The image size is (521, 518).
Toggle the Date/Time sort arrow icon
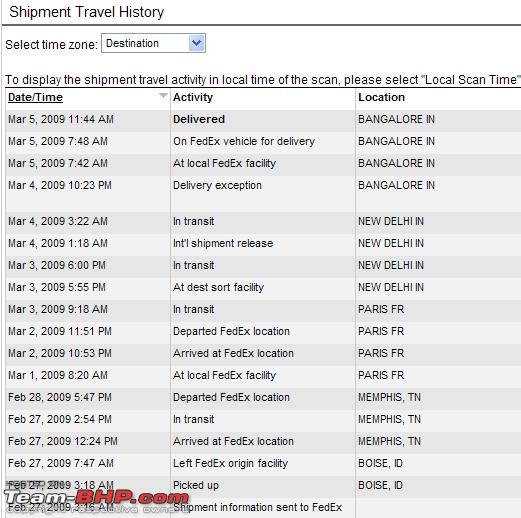pyautogui.click(x=163, y=95)
